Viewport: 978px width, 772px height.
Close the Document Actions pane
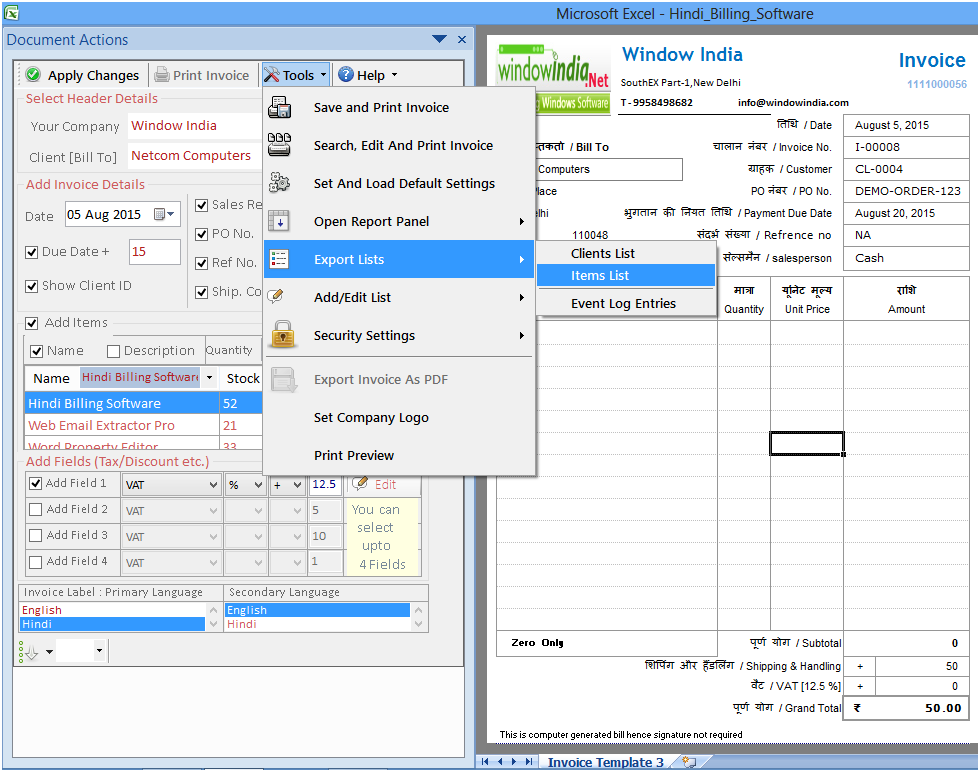(462, 39)
